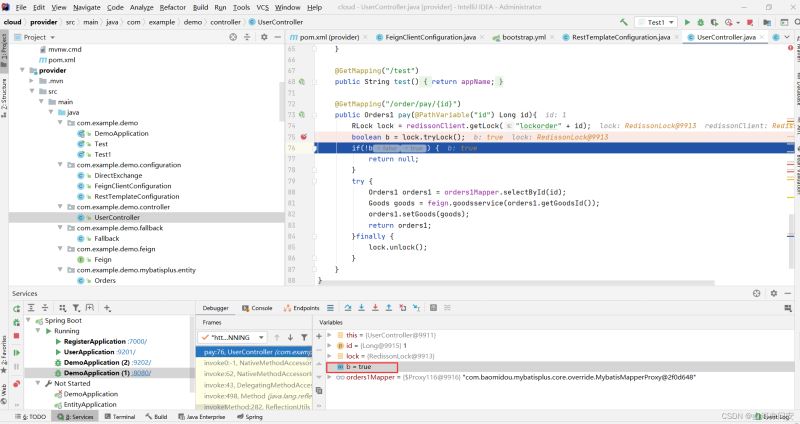Click the Debug bug icon in the top toolbar
Viewport: 800px width, 424px height.
[699, 21]
